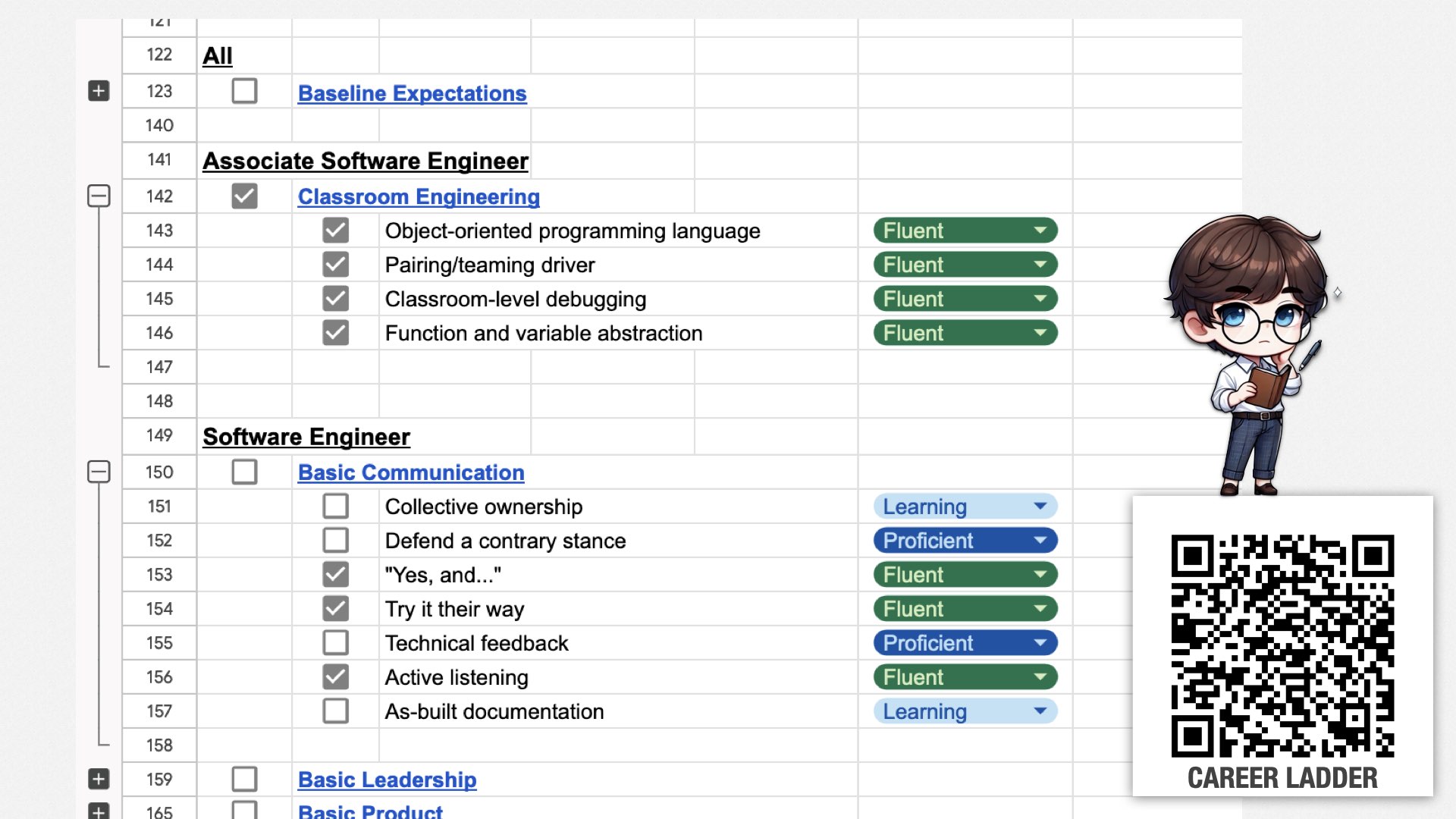This screenshot has height=819, width=1456.
Task: Open Fluent dropdown for Active listening
Action: pyautogui.click(x=965, y=677)
